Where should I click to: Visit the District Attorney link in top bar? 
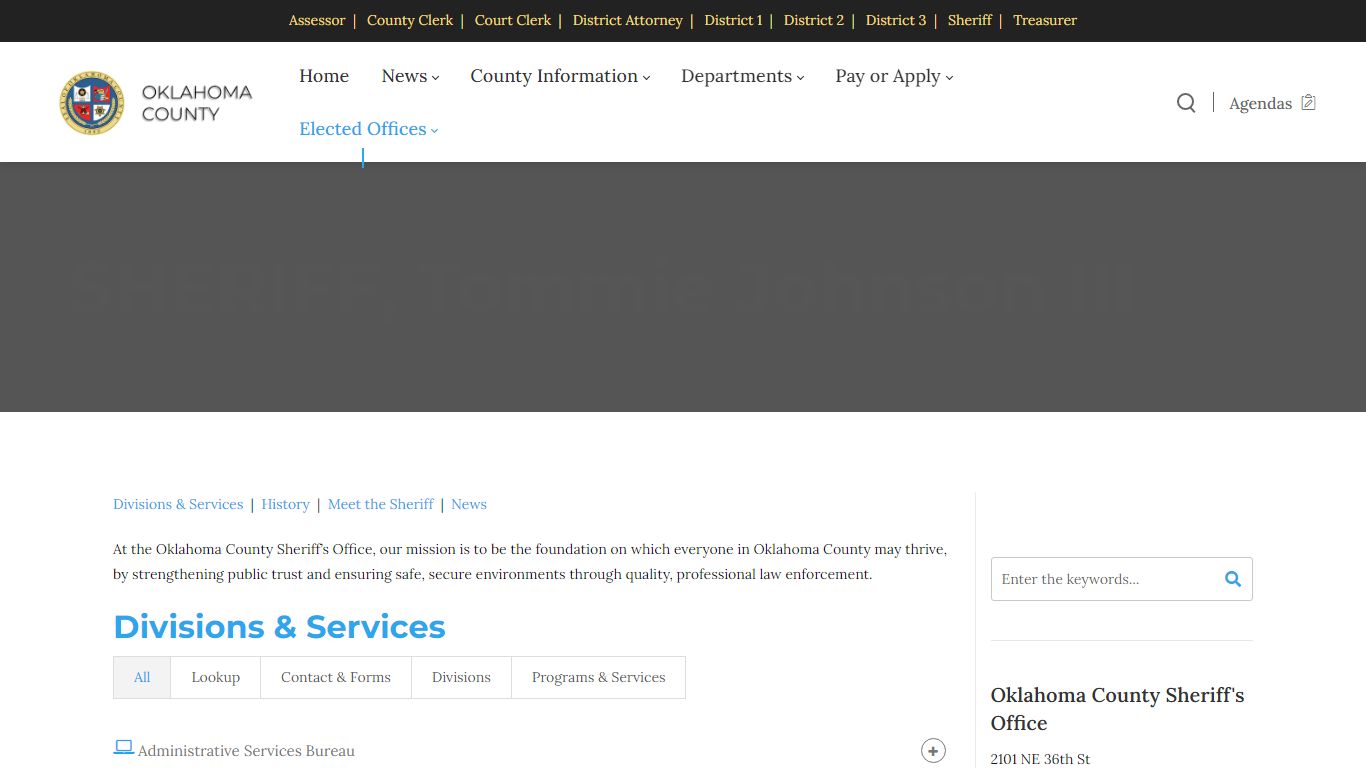[x=627, y=20]
